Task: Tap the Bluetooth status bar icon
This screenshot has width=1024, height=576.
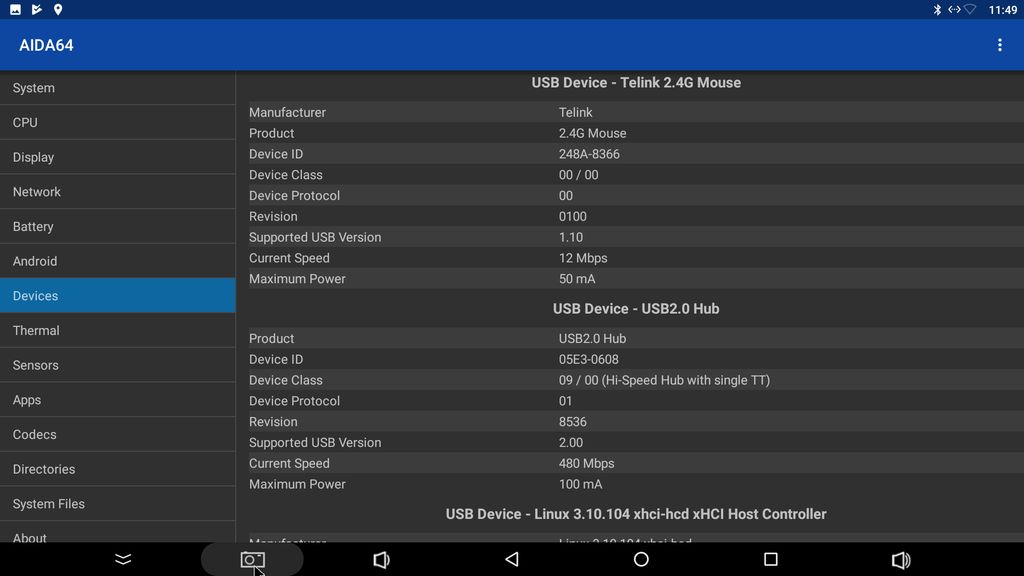Action: click(937, 10)
